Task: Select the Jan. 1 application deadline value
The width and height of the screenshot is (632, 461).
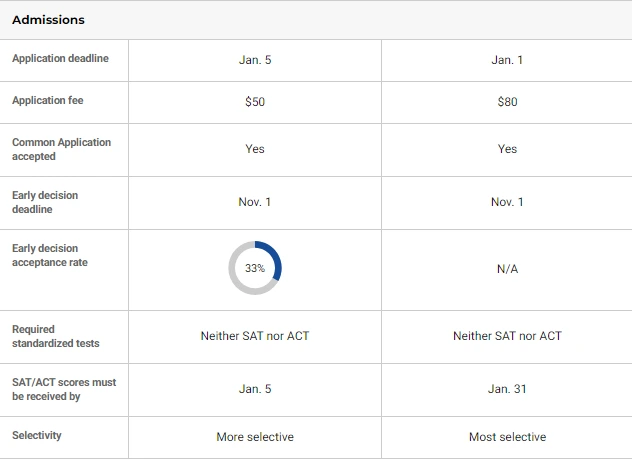Action: click(507, 60)
